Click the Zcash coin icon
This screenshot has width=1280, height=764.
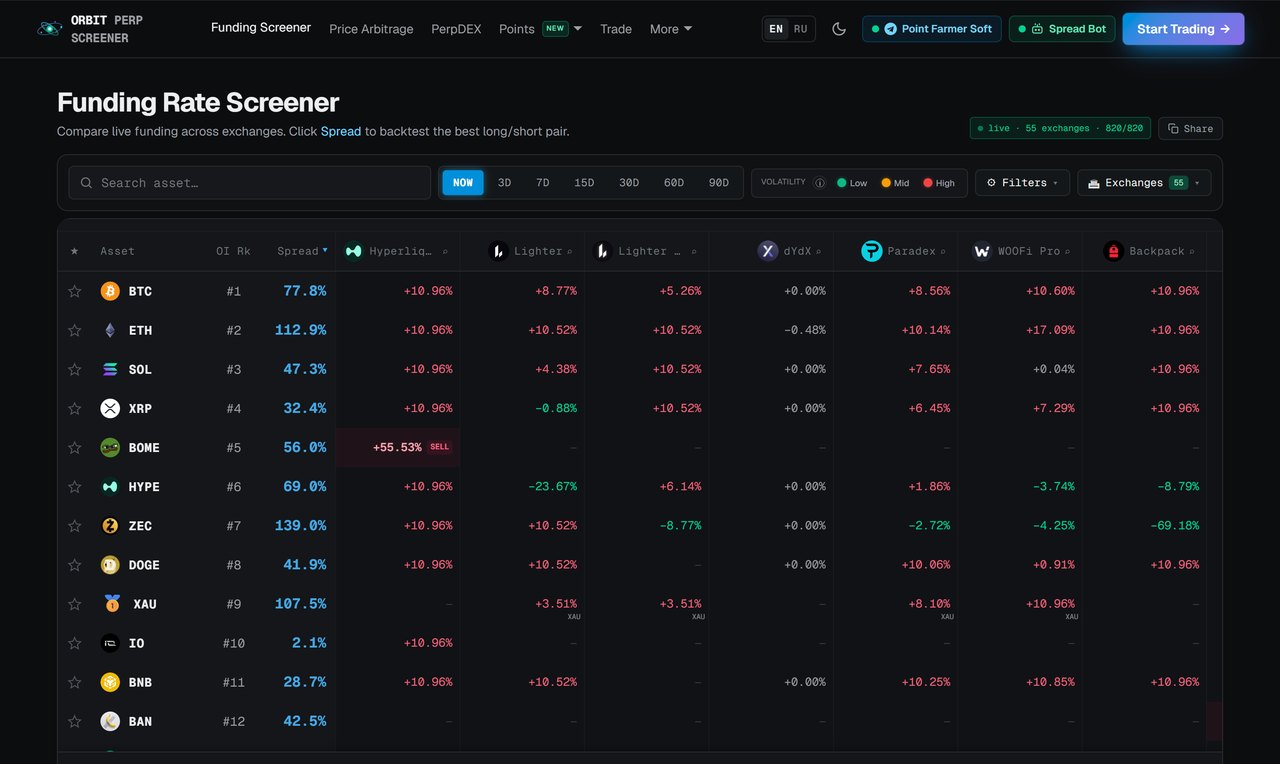coord(110,525)
